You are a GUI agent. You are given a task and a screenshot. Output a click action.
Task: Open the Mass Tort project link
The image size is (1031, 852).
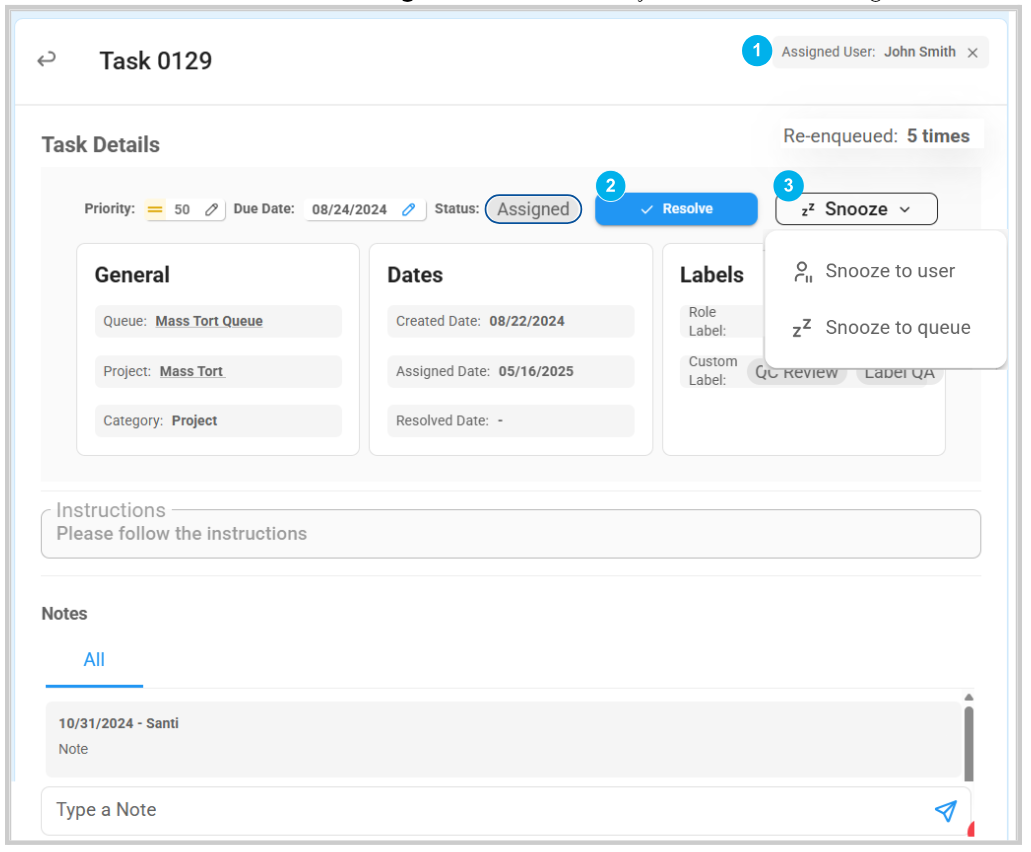192,371
